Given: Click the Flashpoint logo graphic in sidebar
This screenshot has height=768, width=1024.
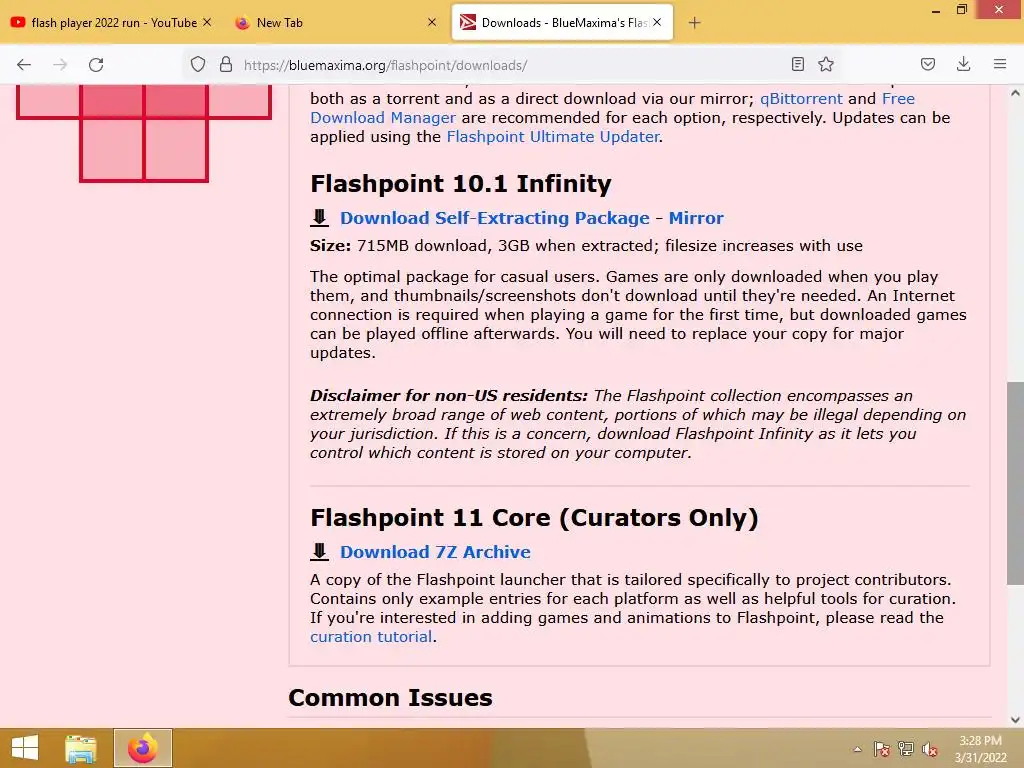Looking at the screenshot, I should coord(144,133).
